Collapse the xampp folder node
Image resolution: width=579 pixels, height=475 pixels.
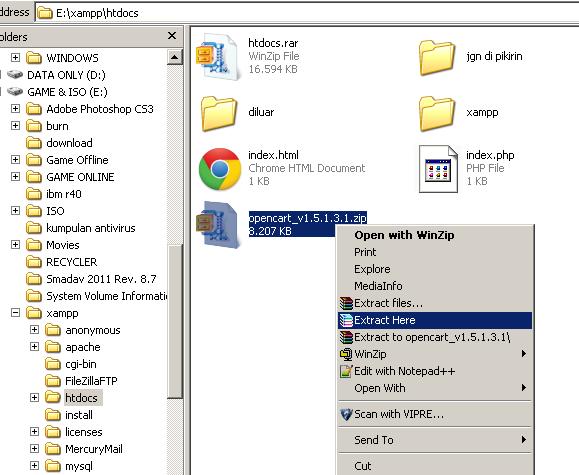[x=15, y=313]
